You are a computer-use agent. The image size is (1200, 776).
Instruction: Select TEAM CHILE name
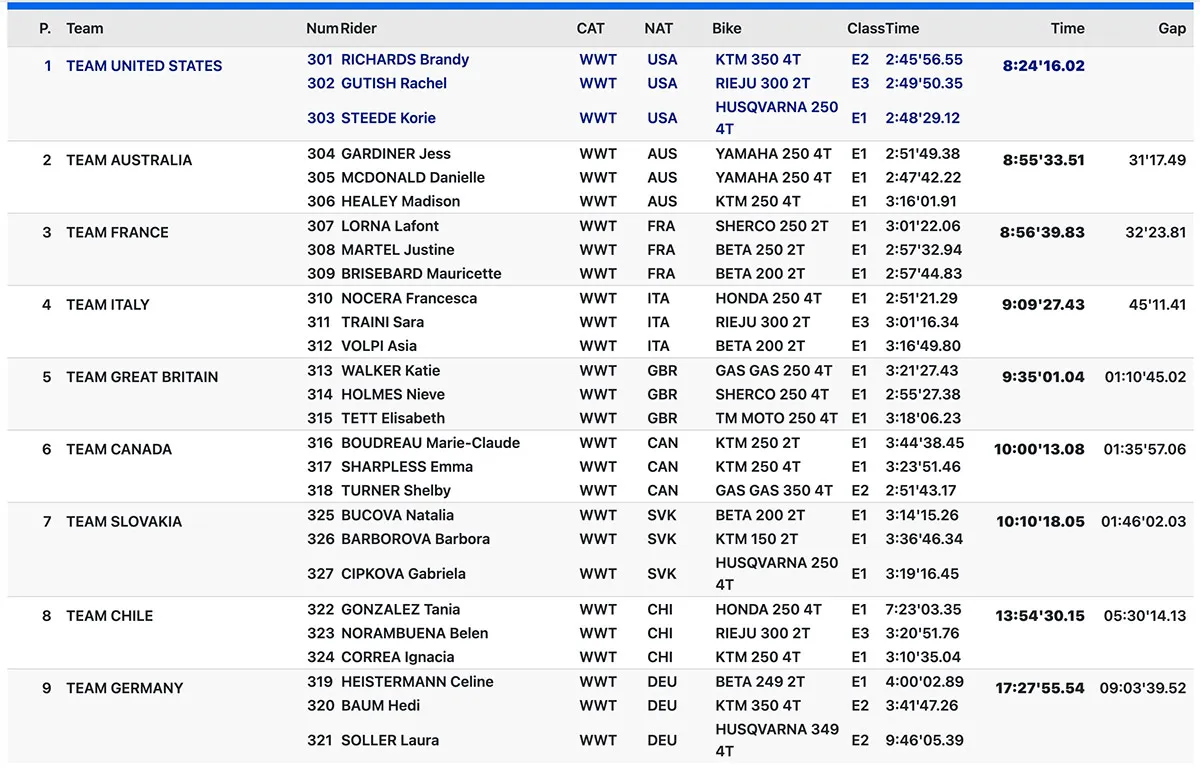(110, 616)
